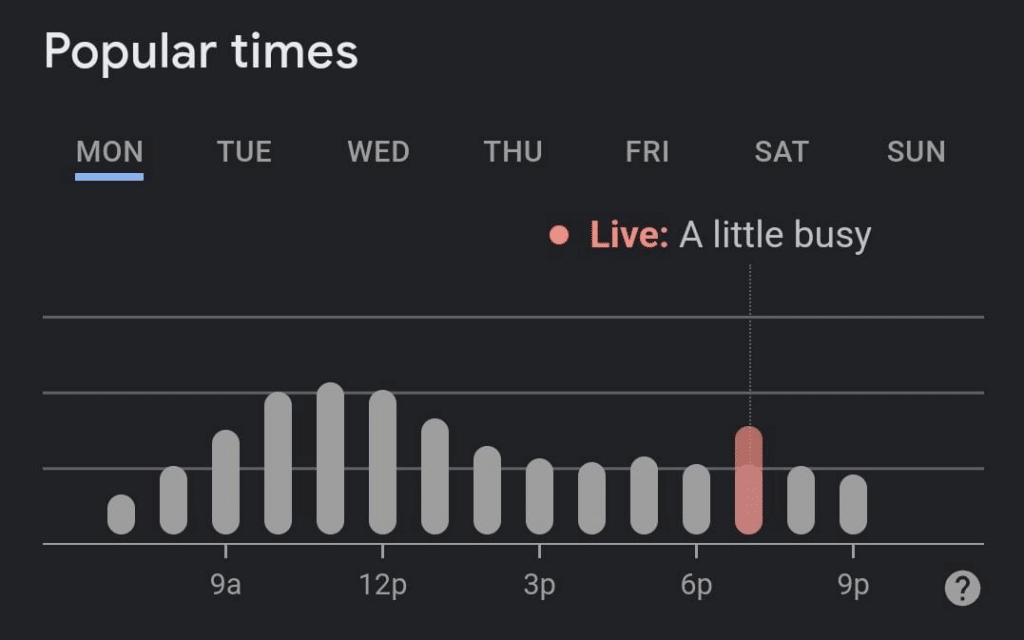This screenshot has height=640, width=1024.
Task: Select the THU day tab
Action: (x=513, y=152)
